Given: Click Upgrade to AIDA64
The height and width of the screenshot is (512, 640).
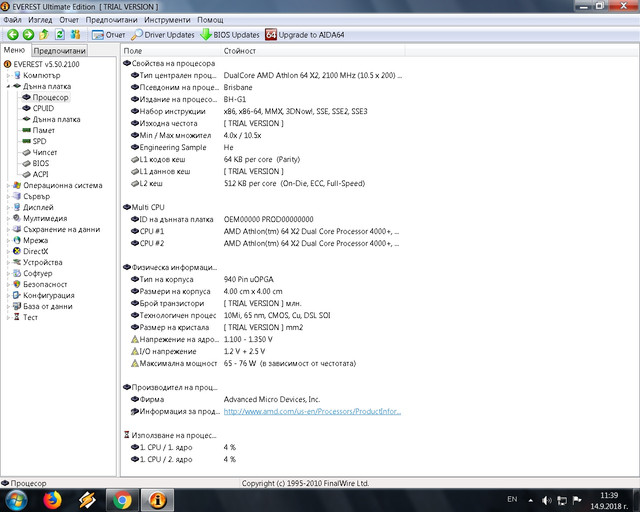Looking at the screenshot, I should click(x=304, y=35).
